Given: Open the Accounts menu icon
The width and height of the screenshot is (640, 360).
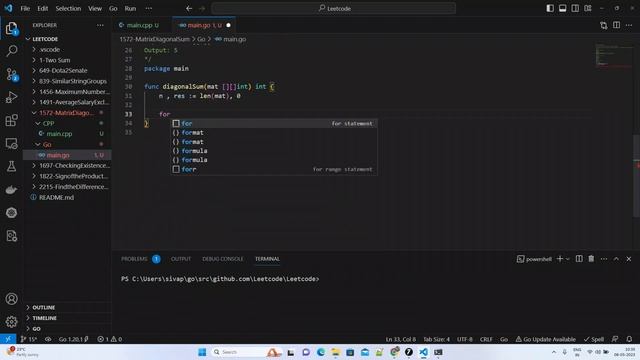Looking at the screenshot, I should (x=11, y=298).
